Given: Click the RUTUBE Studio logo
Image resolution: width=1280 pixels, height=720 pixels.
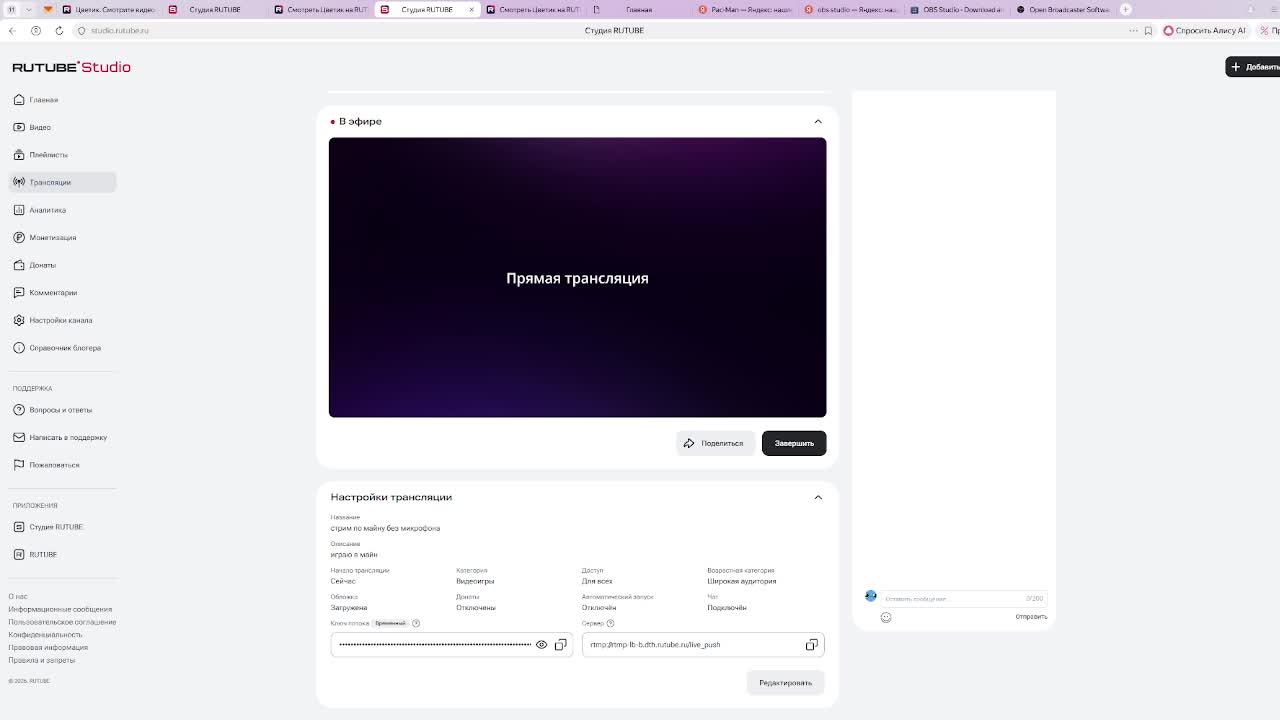Looking at the screenshot, I should tap(71, 67).
